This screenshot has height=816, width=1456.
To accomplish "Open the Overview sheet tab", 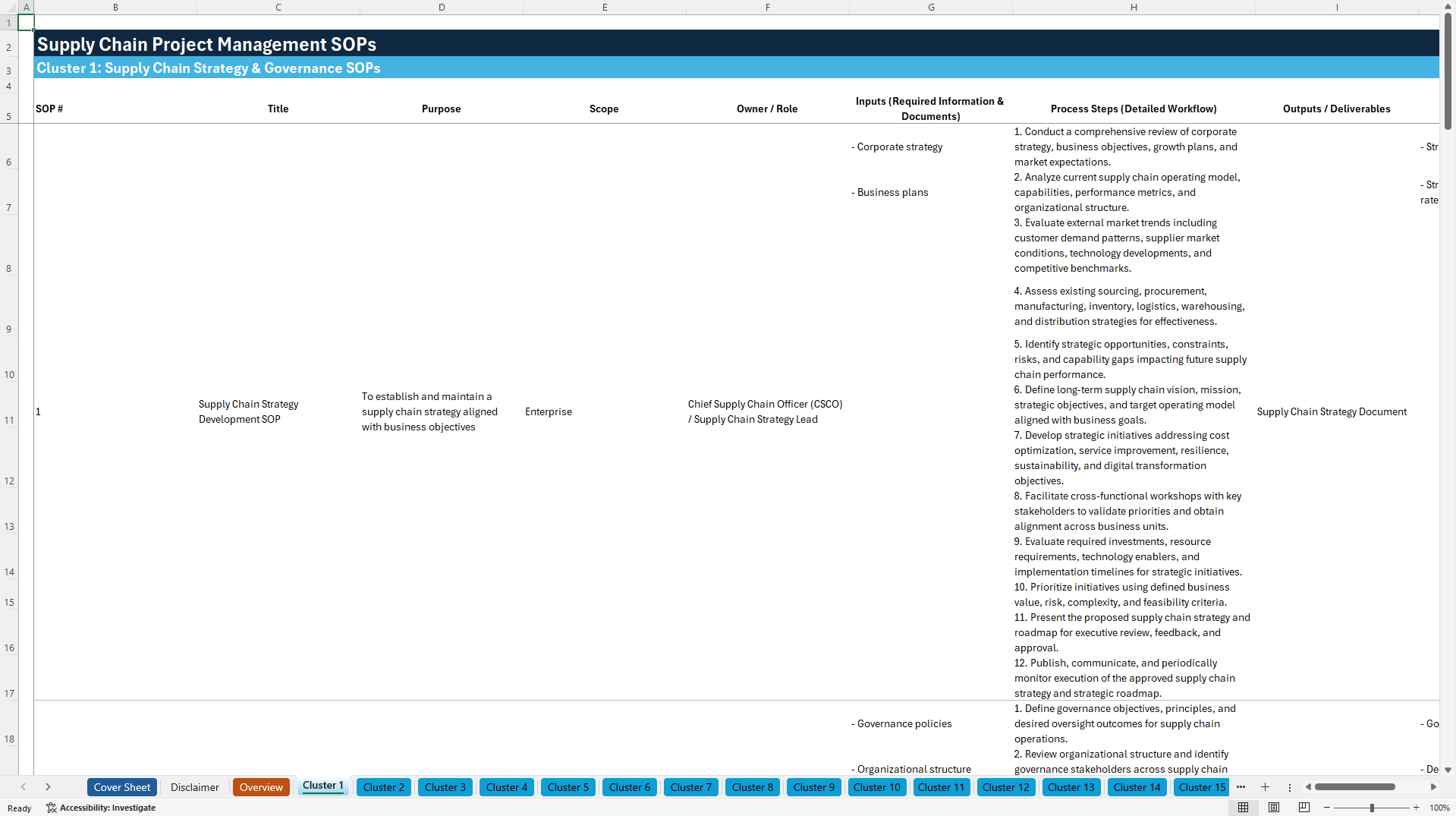I will coord(261,787).
